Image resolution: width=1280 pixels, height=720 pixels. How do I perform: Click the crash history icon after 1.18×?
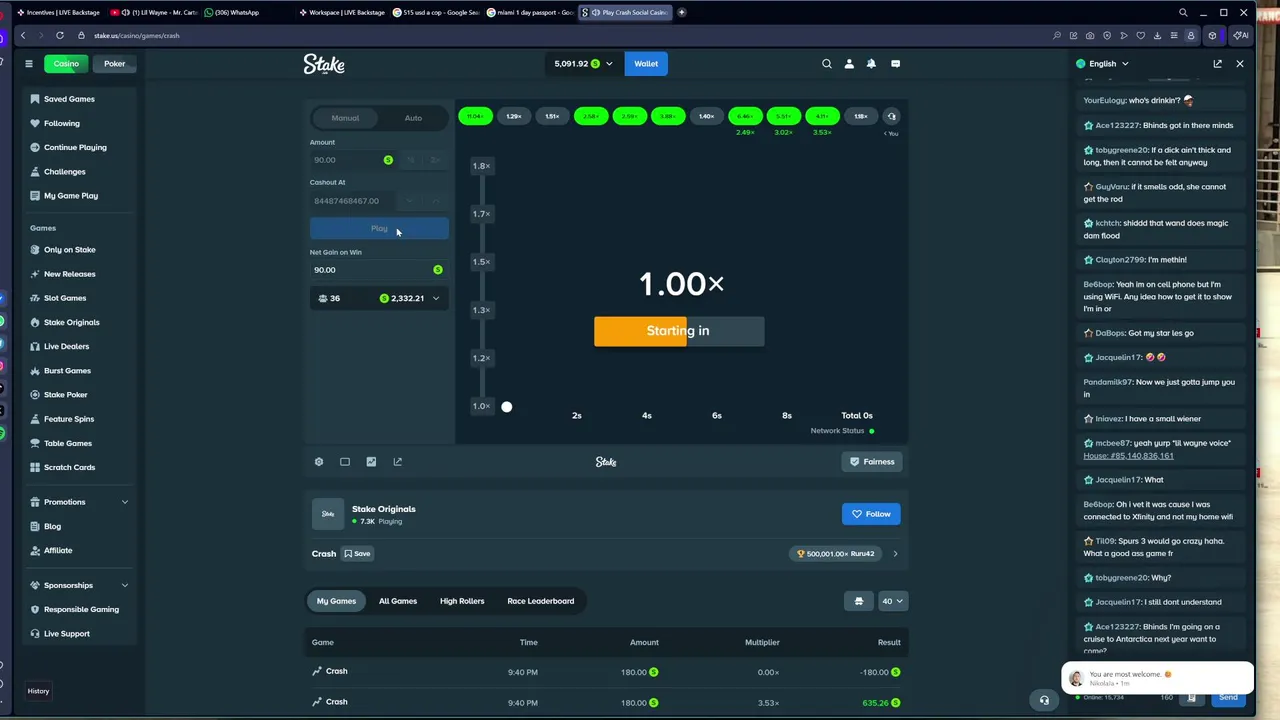891,116
